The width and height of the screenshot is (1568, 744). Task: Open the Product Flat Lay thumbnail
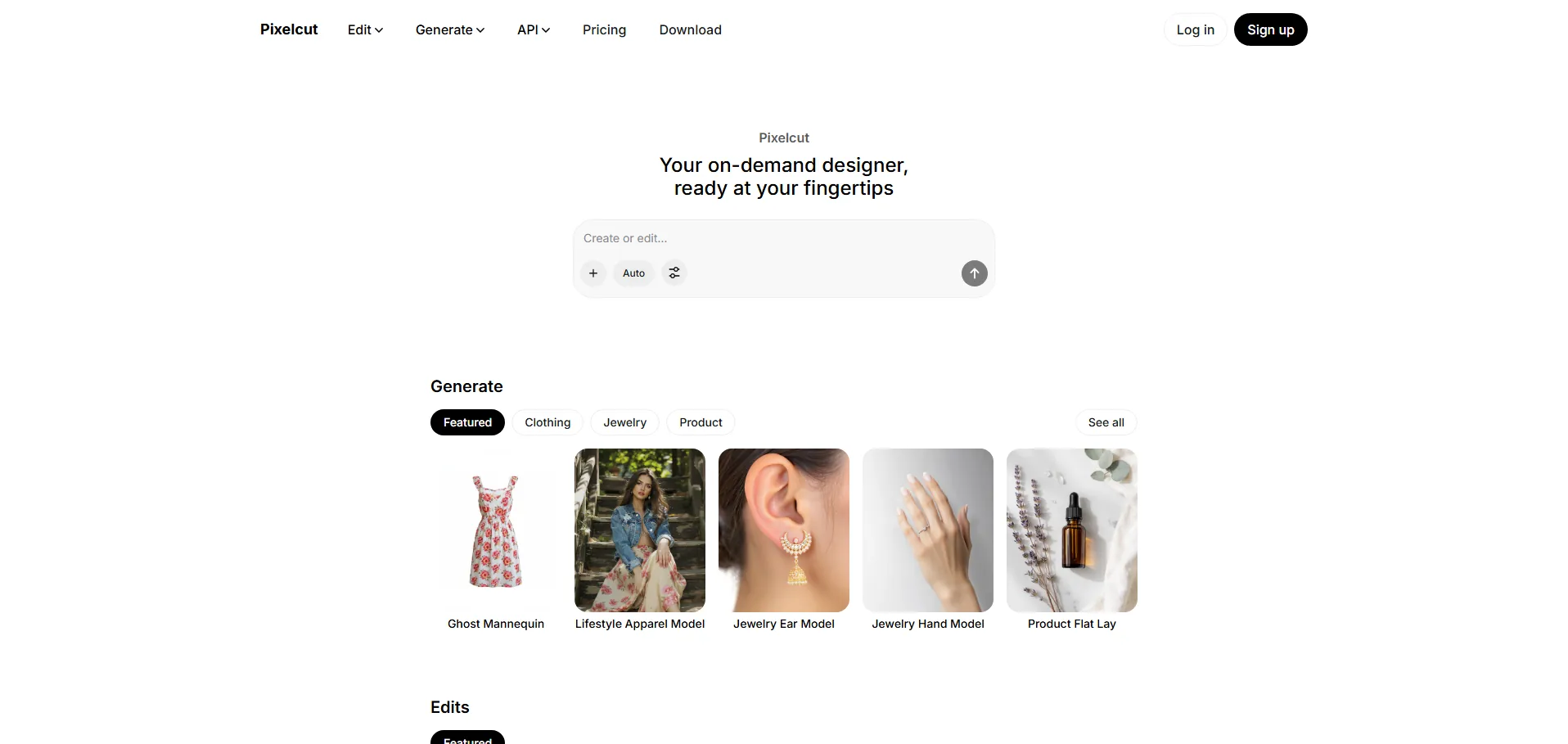(1072, 530)
